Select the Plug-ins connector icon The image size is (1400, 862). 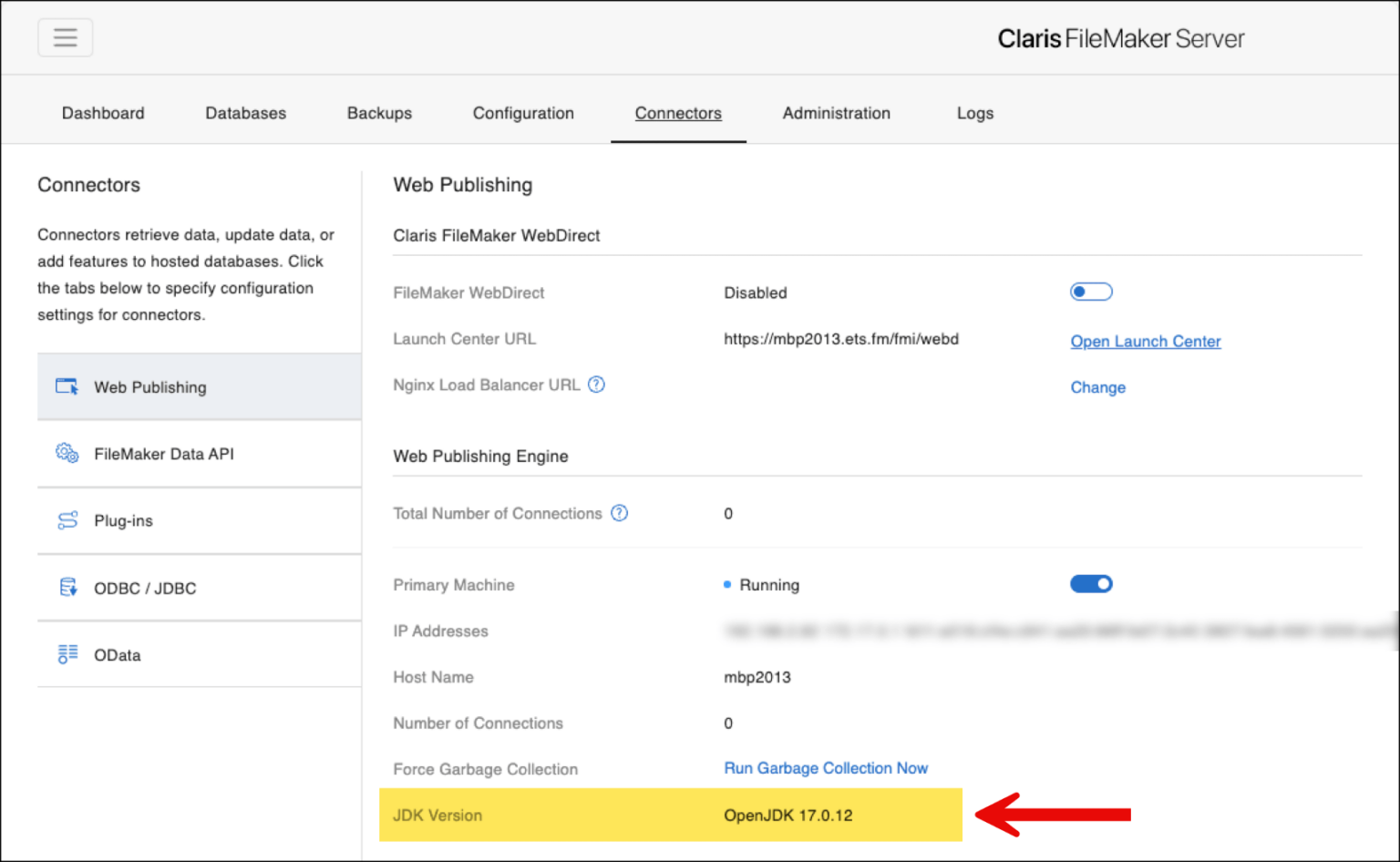point(66,520)
